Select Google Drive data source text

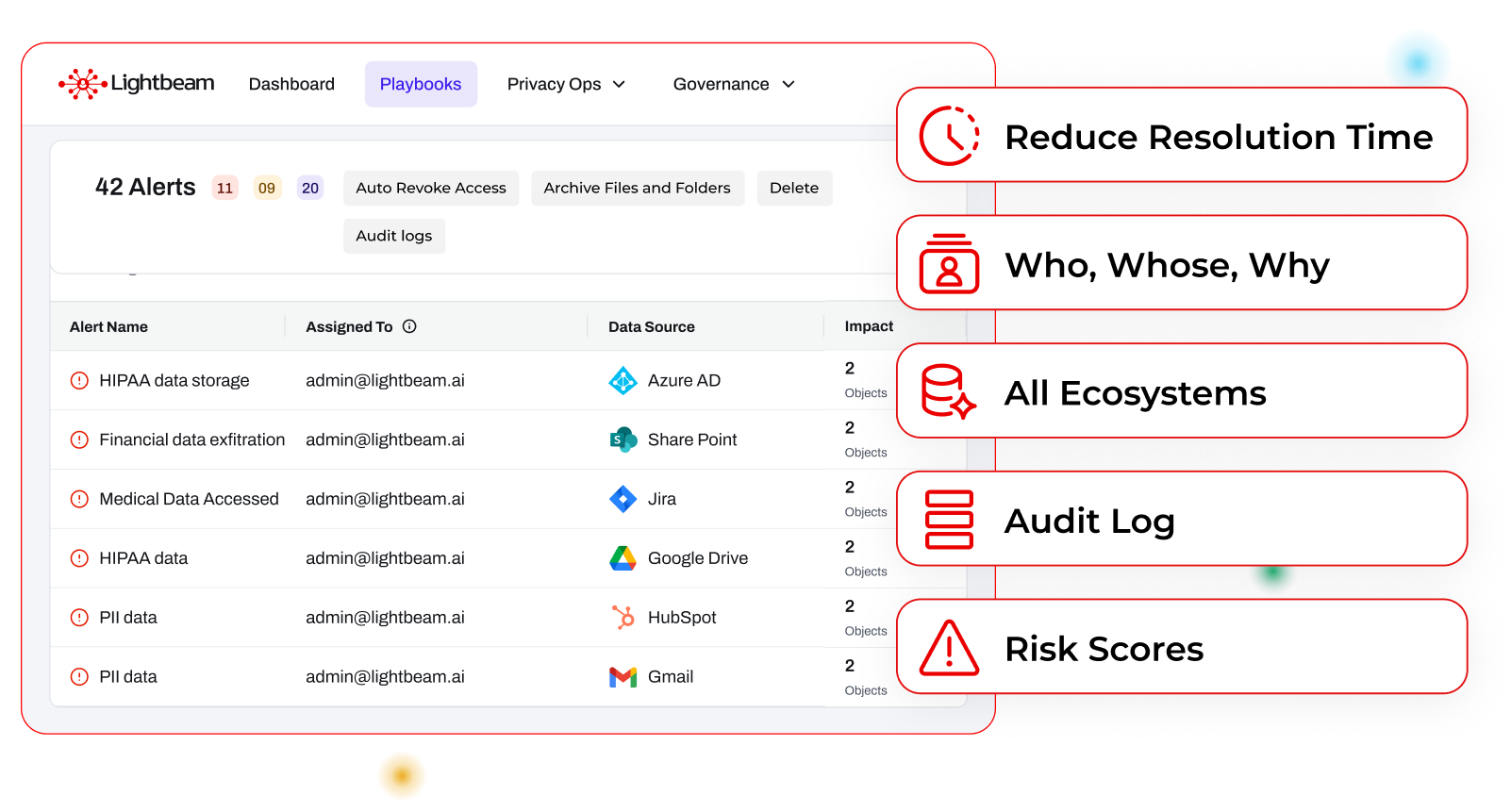[x=698, y=558]
